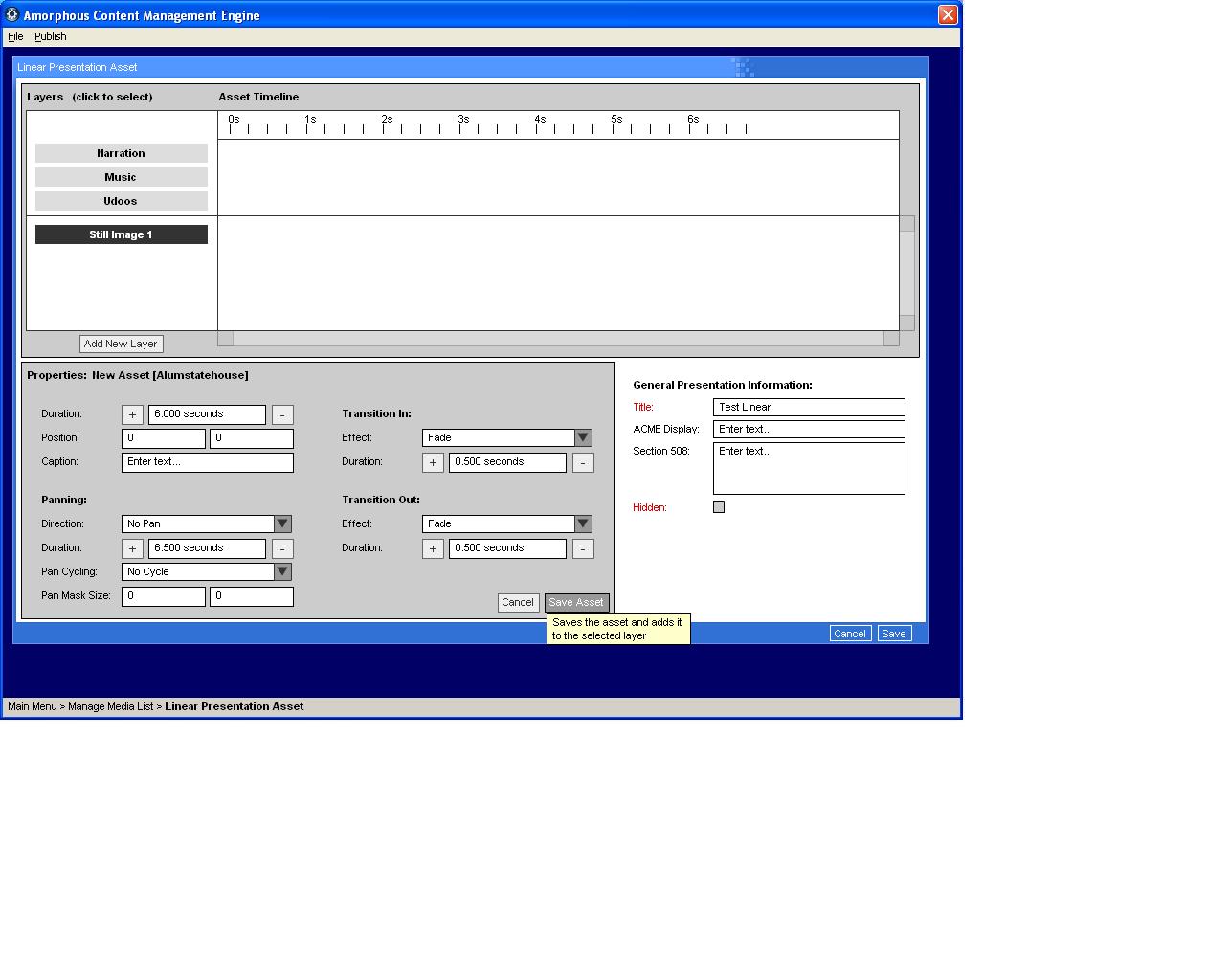Click the Caption text field
The height and width of the screenshot is (980, 1229).
click(x=208, y=462)
